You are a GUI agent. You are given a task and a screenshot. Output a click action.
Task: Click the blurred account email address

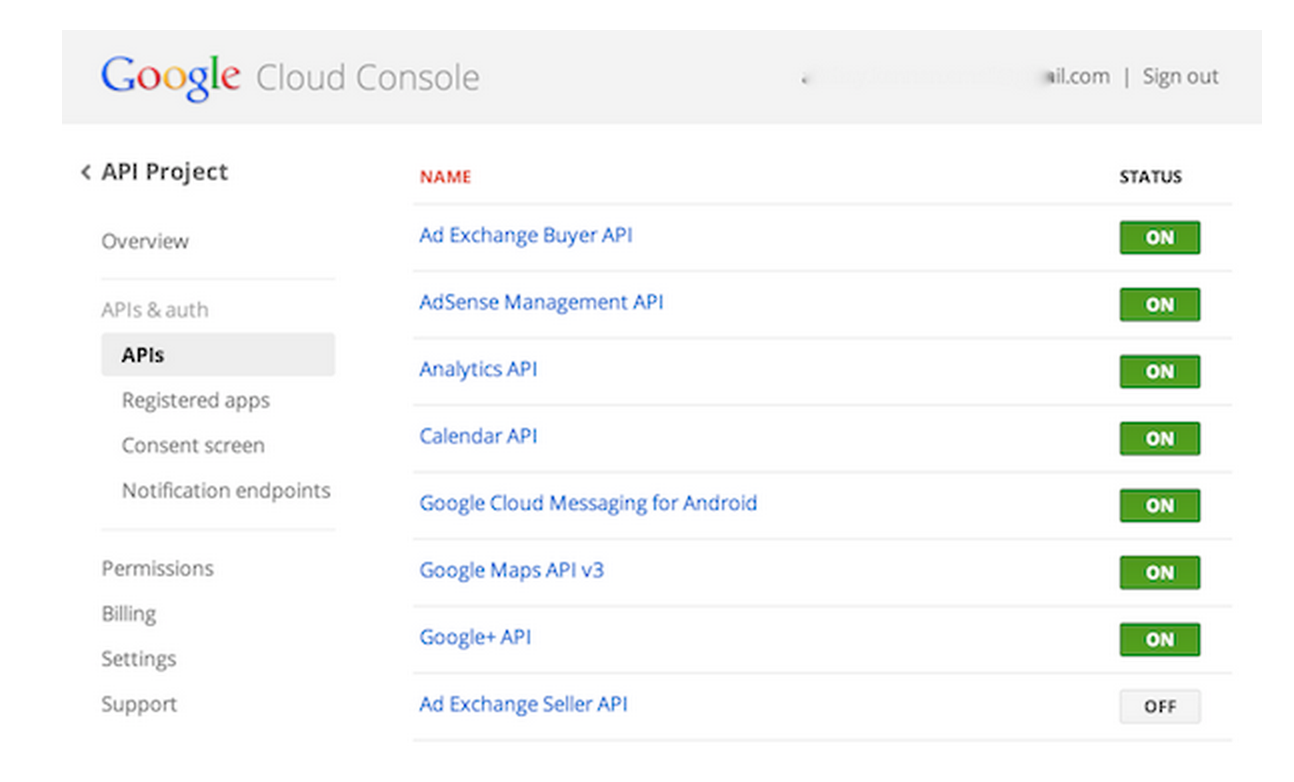pyautogui.click(x=955, y=77)
